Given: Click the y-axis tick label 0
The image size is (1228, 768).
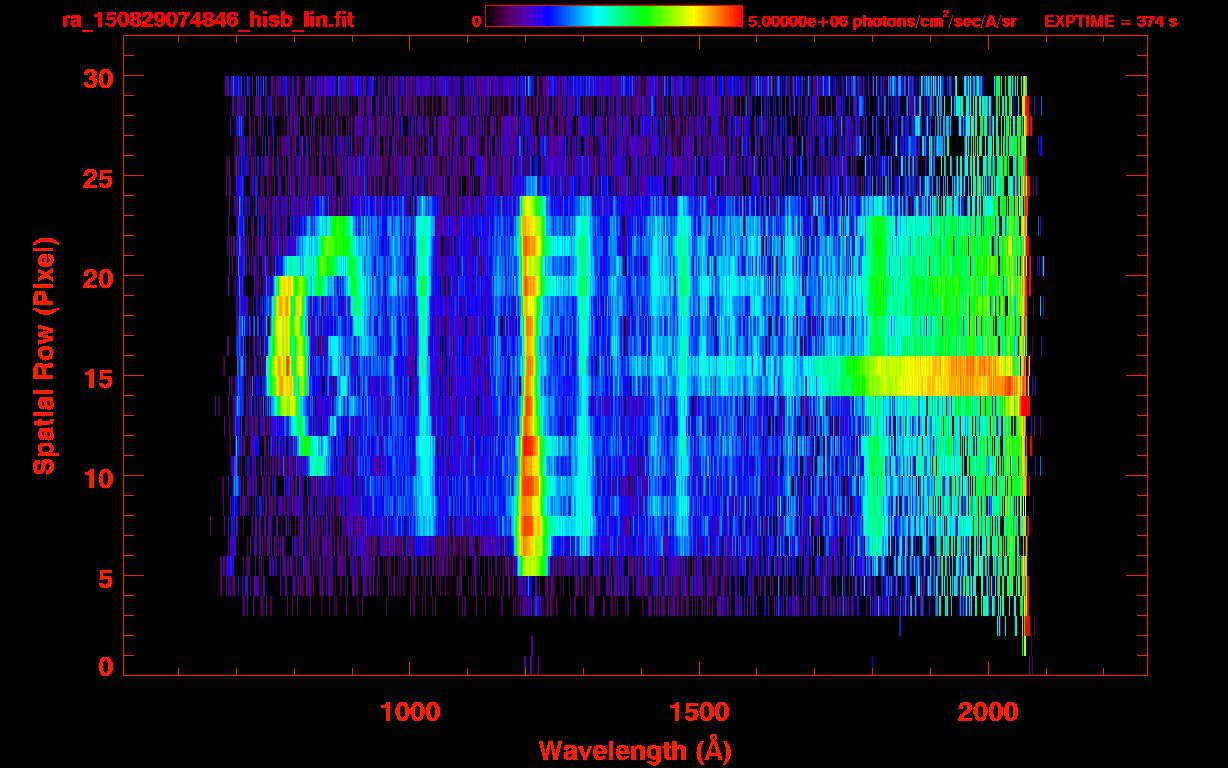Looking at the screenshot, I should click(106, 667).
